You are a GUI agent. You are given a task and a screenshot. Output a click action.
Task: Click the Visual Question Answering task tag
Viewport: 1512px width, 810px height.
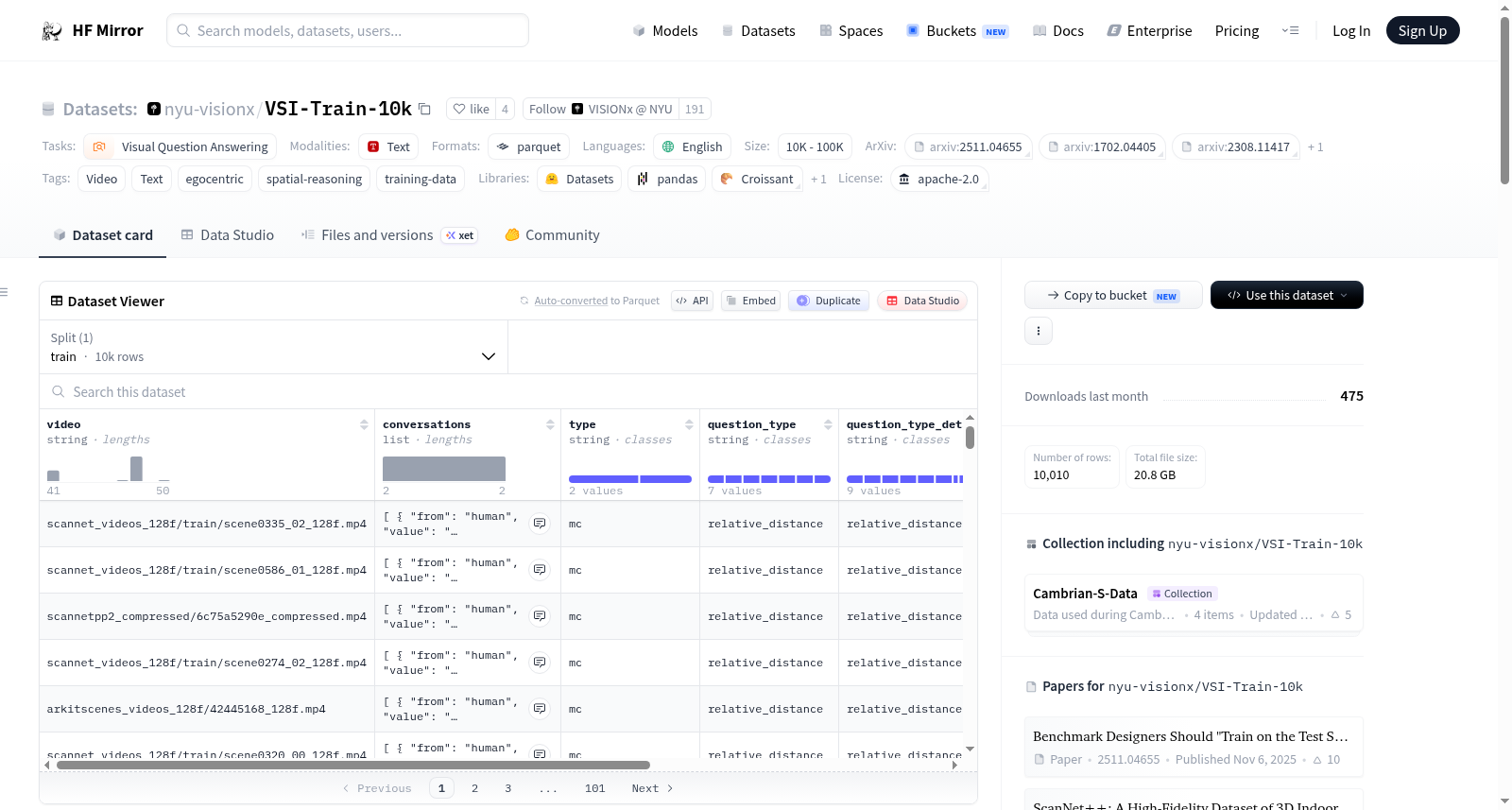(x=180, y=146)
